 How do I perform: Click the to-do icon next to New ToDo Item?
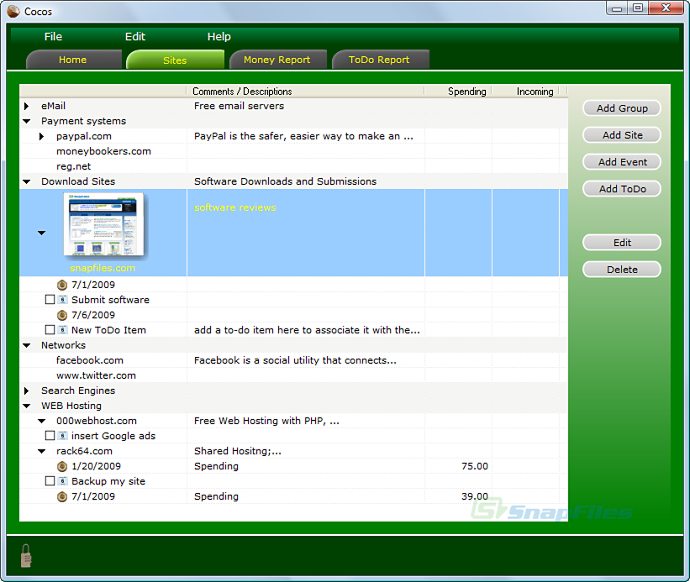coord(62,330)
